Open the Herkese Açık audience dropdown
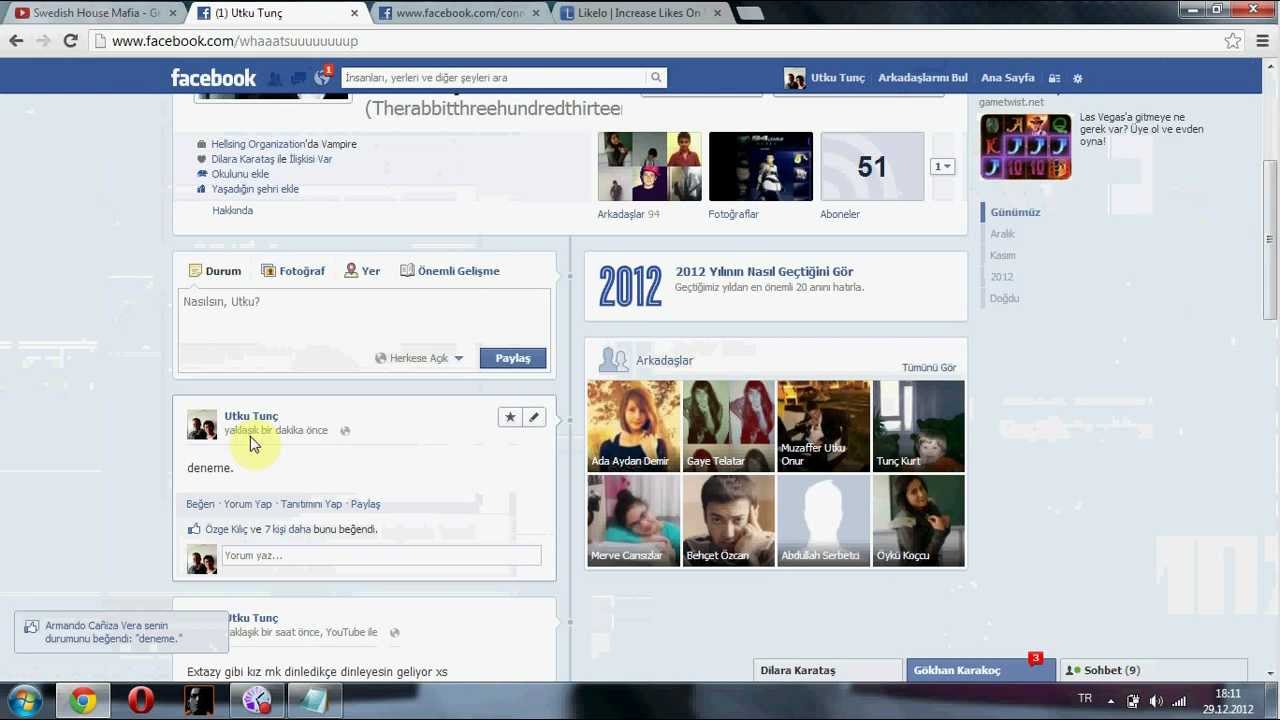 419,358
